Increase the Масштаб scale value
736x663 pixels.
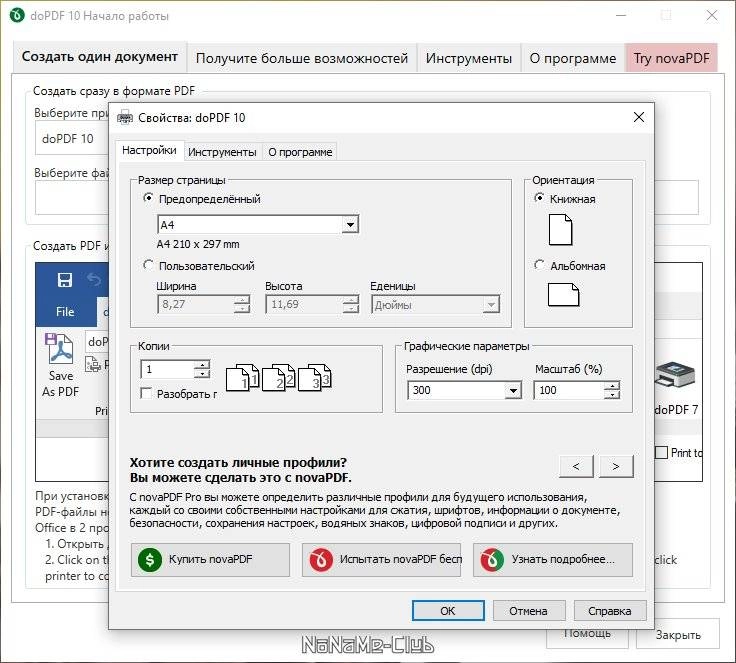[612, 386]
